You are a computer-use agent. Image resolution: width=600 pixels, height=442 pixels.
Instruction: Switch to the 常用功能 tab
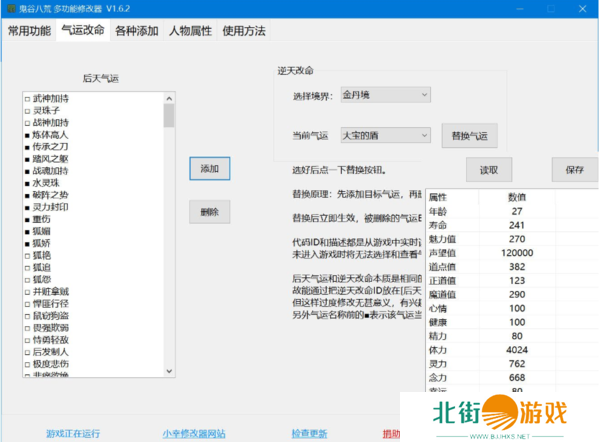[x=29, y=31]
